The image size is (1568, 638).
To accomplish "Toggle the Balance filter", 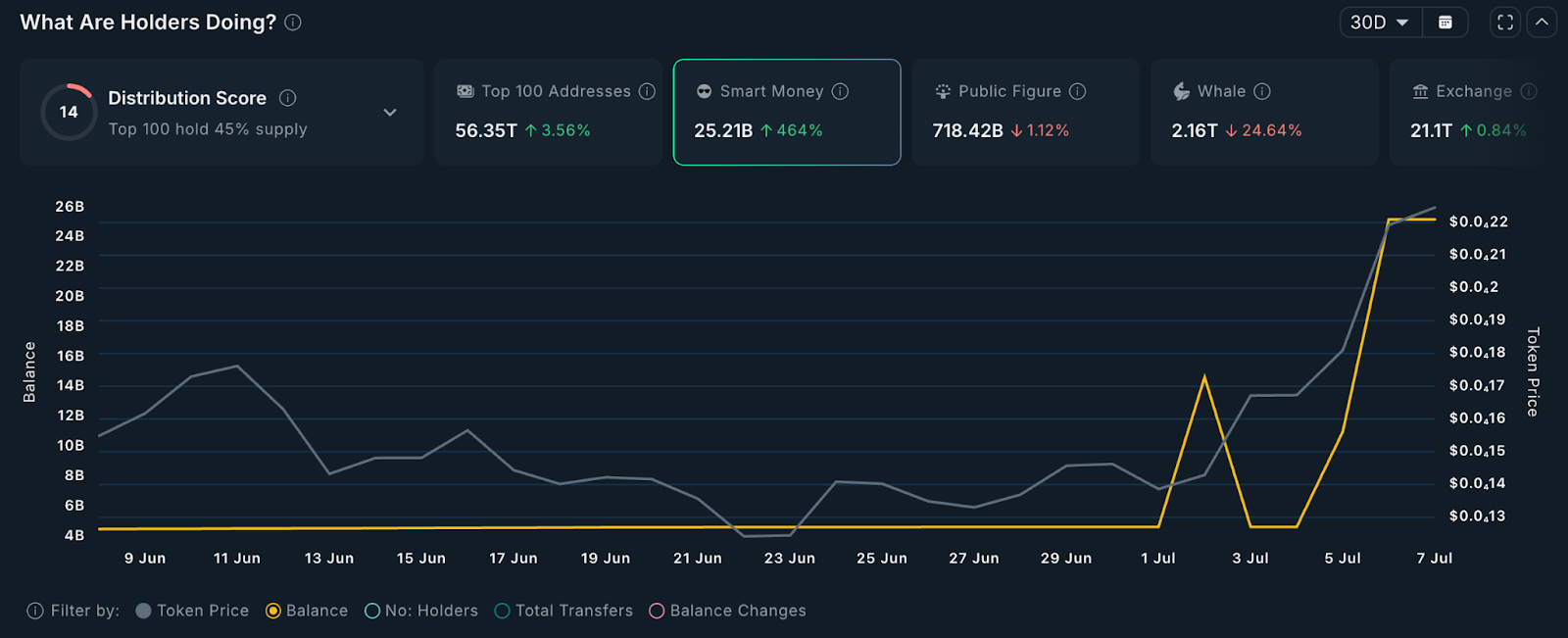I will (x=307, y=611).
